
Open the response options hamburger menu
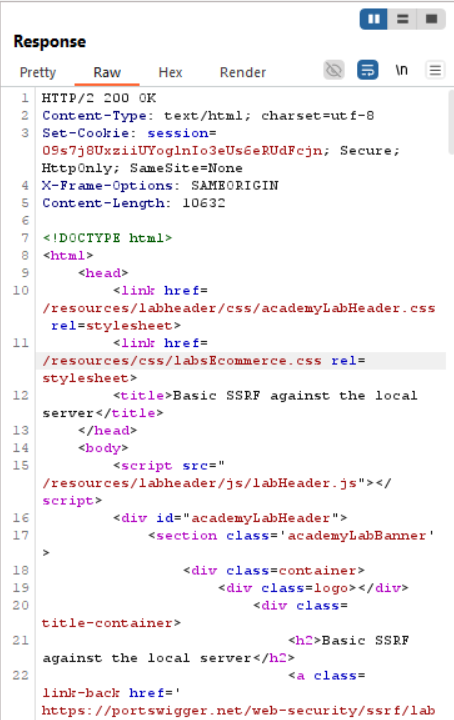435,70
